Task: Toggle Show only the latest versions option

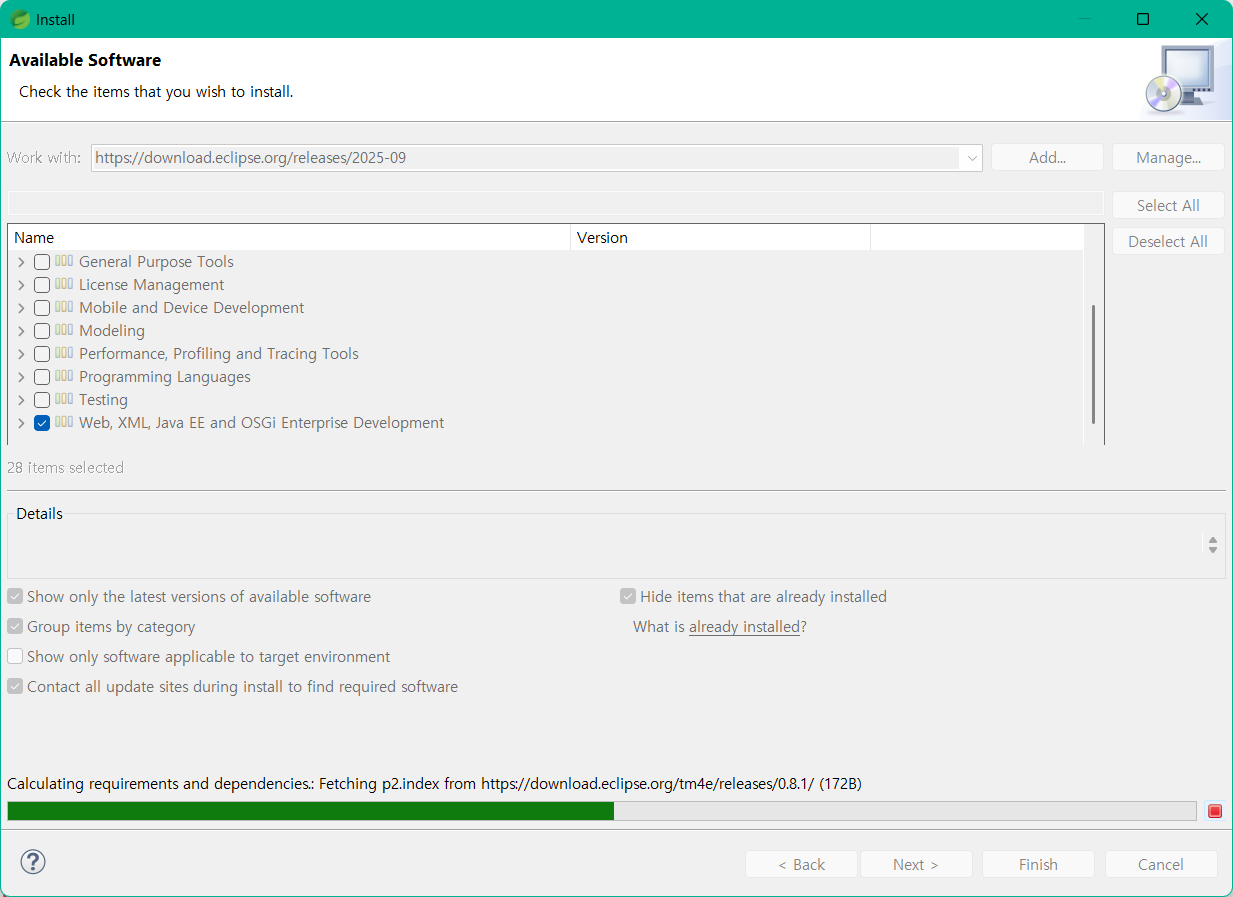Action: (x=15, y=597)
